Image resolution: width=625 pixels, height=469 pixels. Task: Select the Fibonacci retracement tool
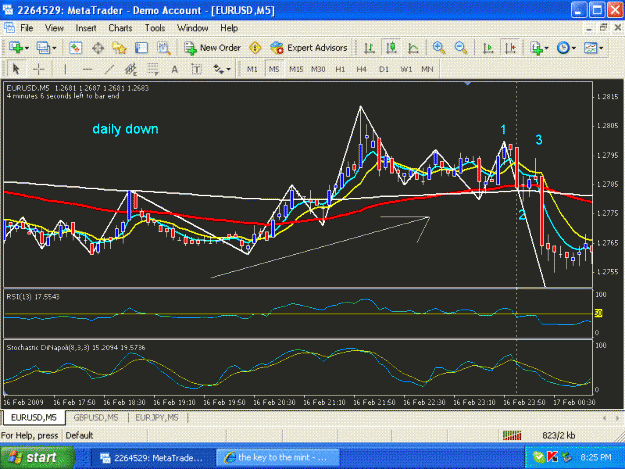click(x=153, y=69)
